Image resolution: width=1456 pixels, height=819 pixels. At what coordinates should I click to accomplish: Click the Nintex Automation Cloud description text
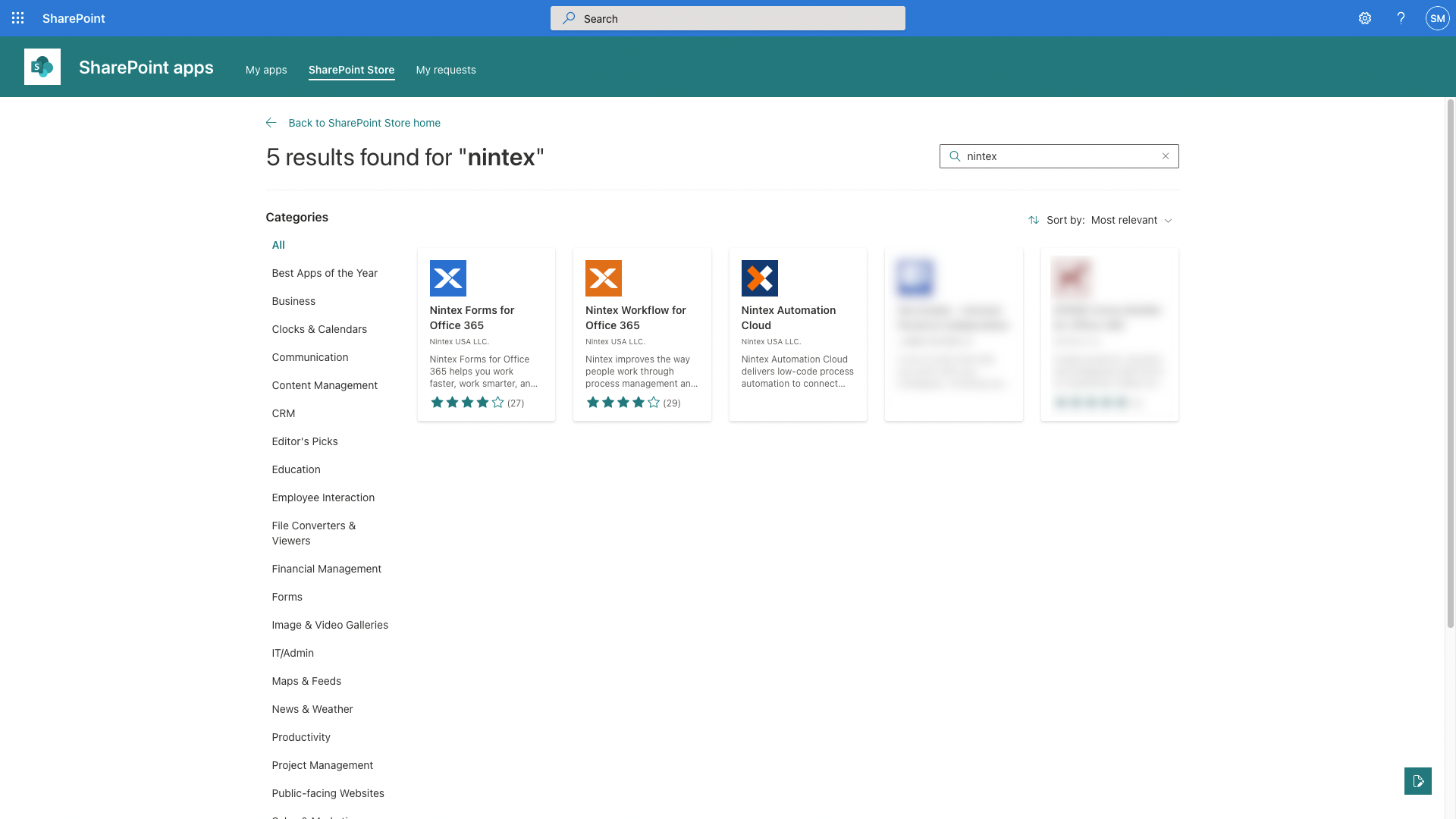(x=798, y=372)
